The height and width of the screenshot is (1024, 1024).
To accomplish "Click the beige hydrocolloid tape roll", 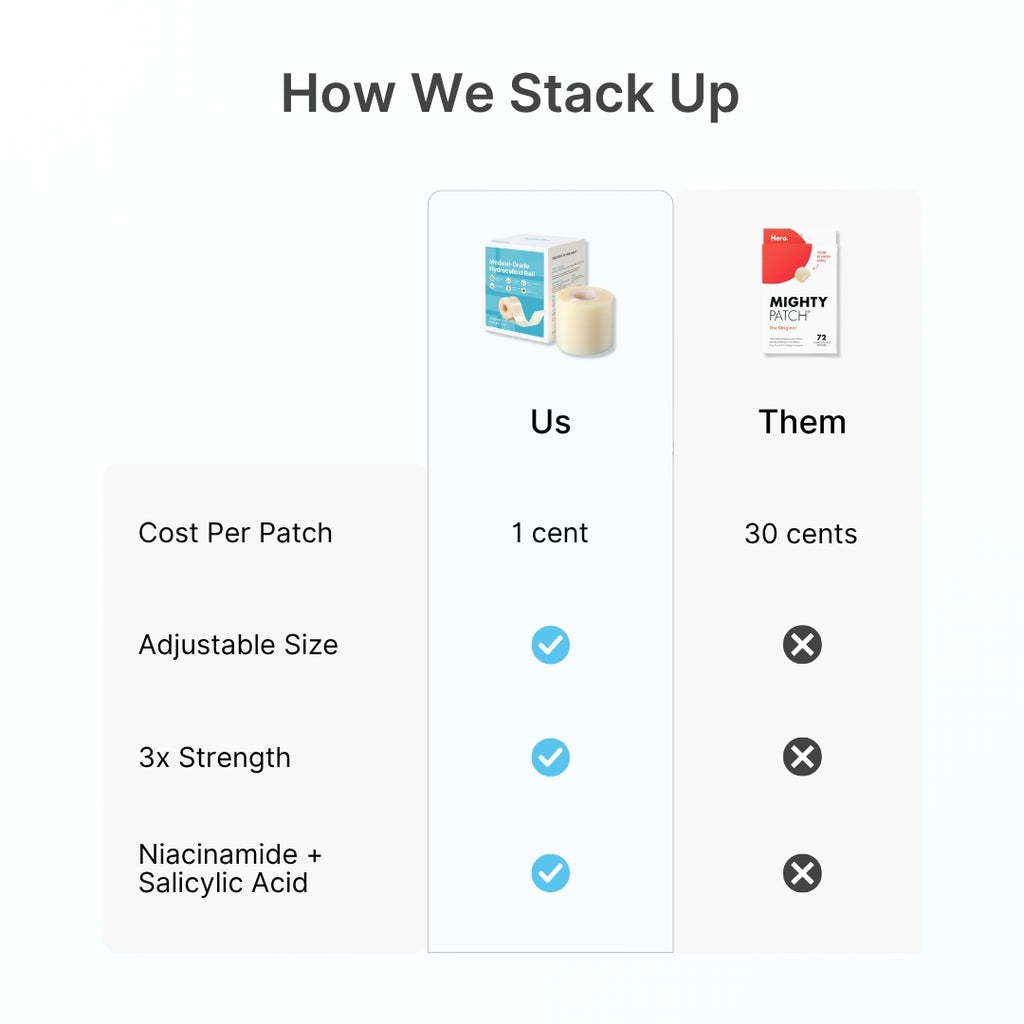I will click(x=585, y=322).
